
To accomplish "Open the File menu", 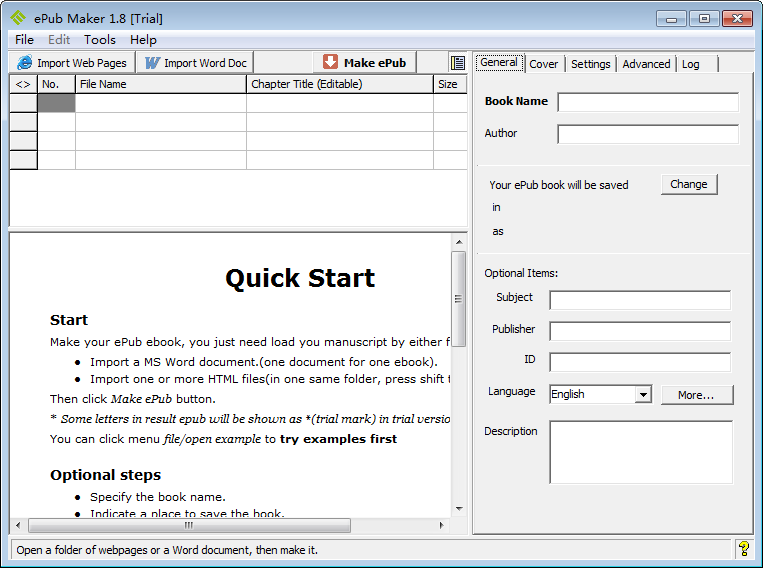I will (24, 40).
